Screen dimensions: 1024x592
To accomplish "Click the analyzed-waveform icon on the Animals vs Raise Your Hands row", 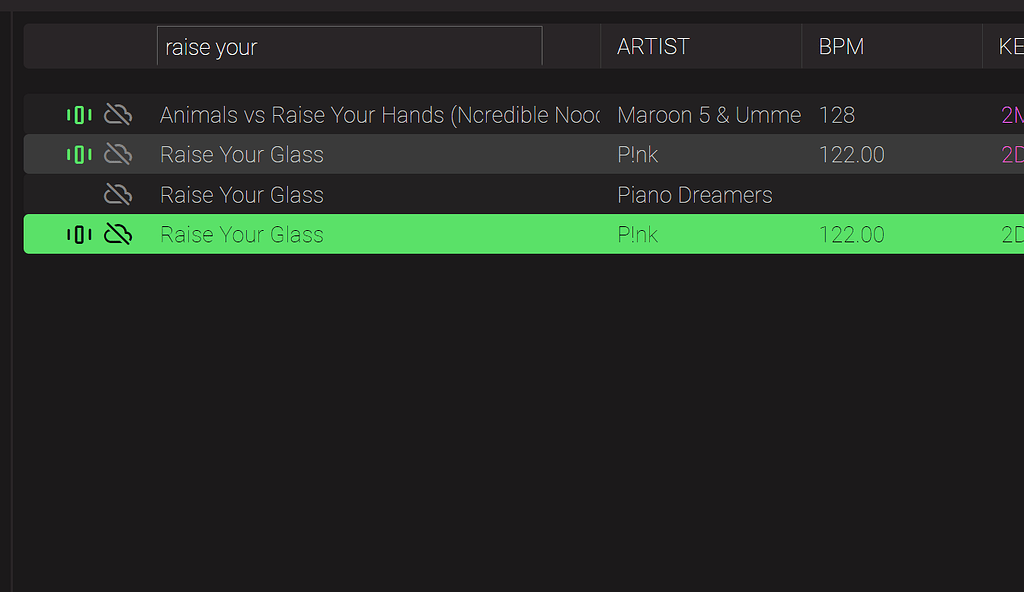I will [79, 115].
